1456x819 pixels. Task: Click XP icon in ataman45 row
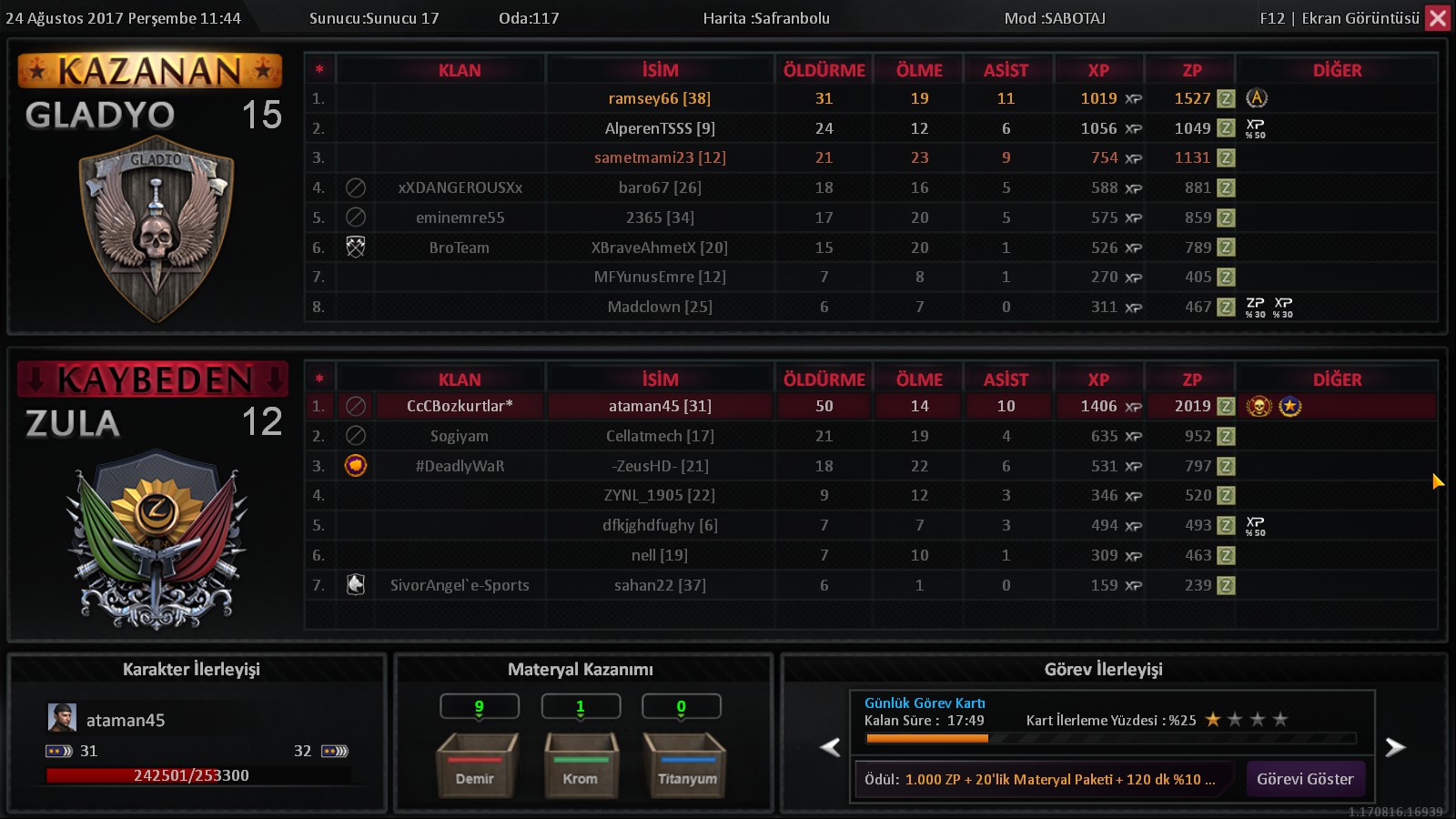tap(1133, 407)
